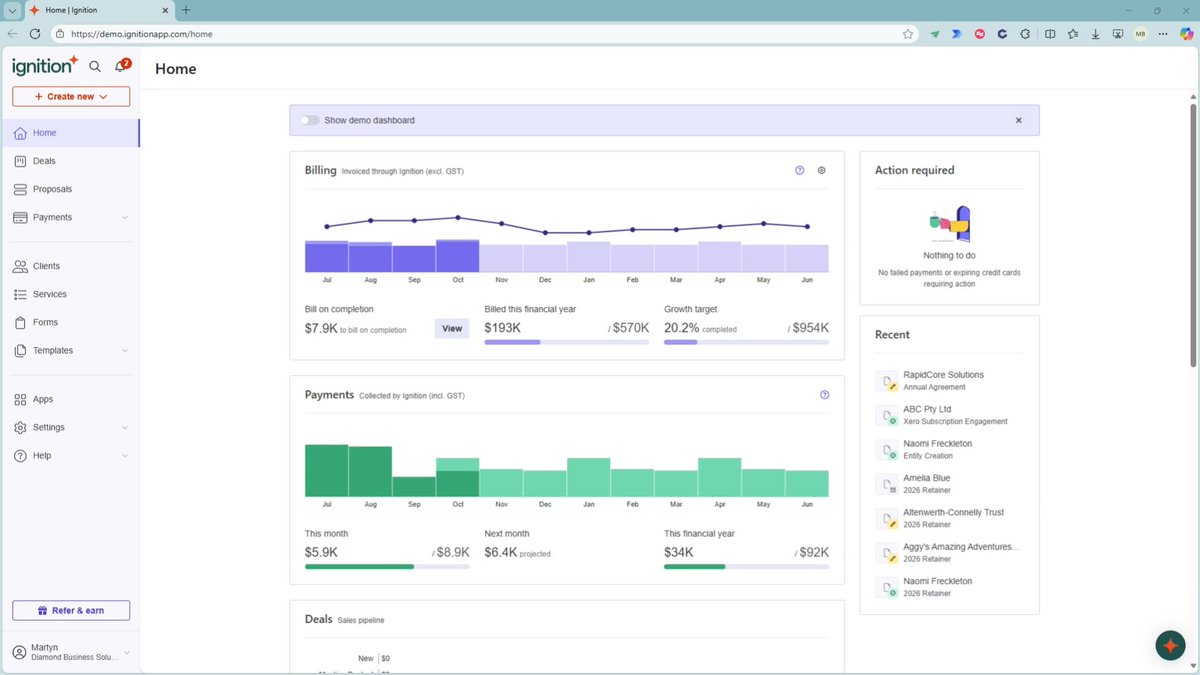Click the RapidCore Solutions proposal icon
1200x675 pixels.
click(x=887, y=381)
